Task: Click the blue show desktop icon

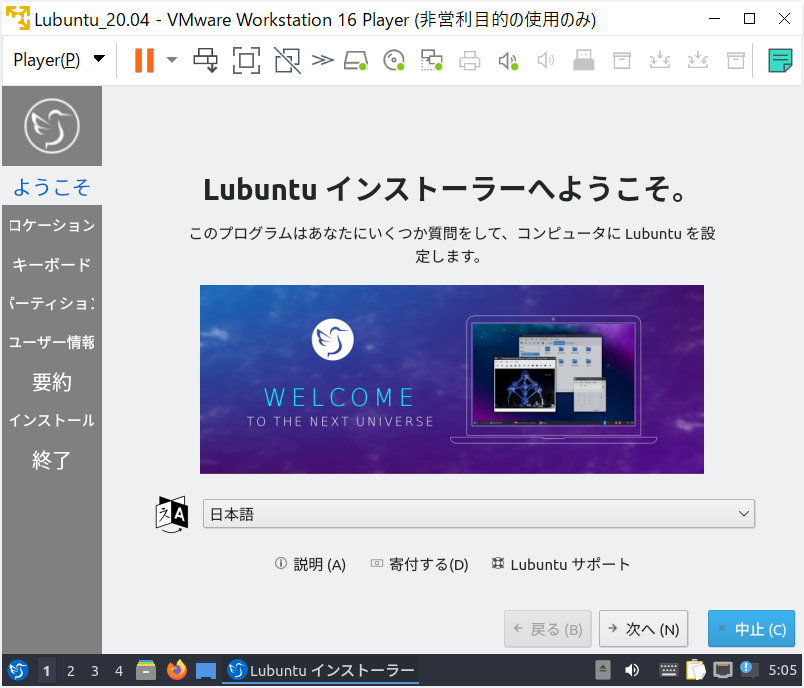Action: click(206, 671)
